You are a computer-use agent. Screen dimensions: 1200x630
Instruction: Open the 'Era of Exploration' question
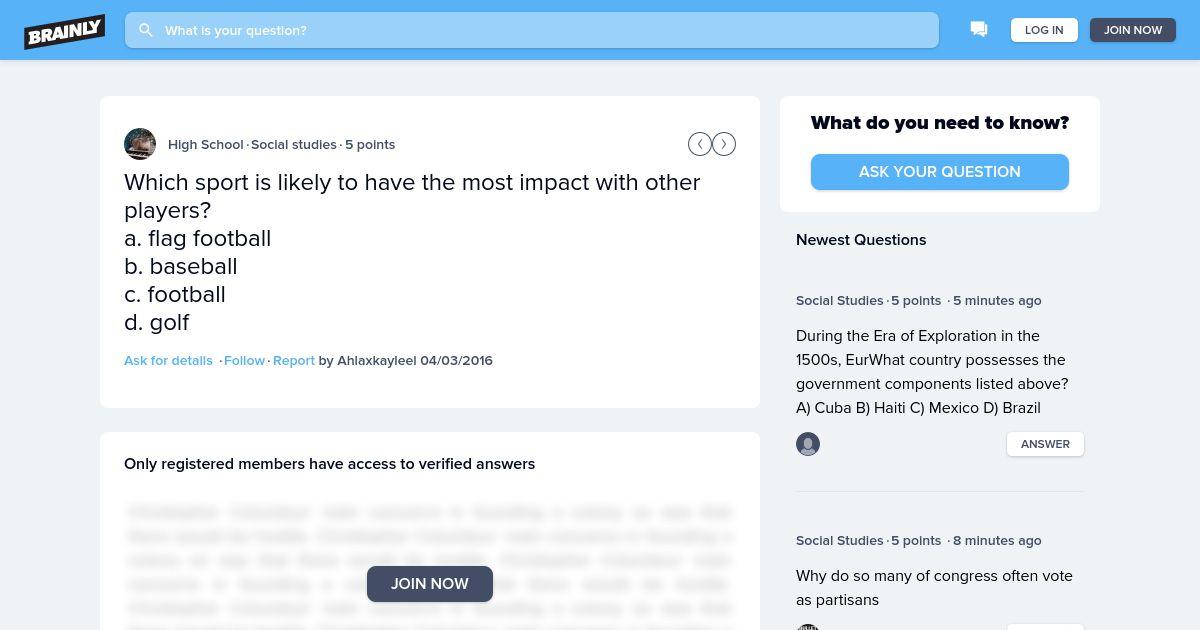[932, 372]
